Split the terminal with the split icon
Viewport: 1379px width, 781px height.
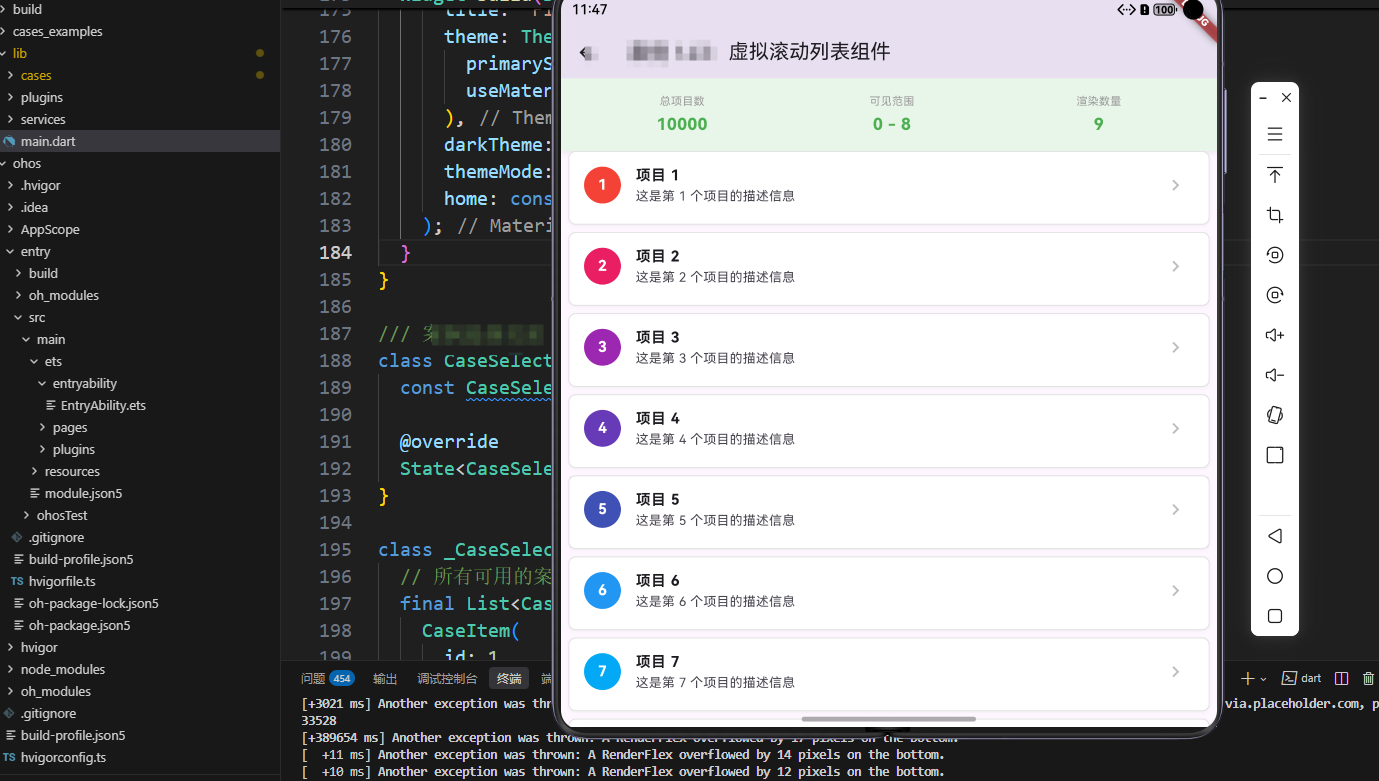coord(1340,678)
